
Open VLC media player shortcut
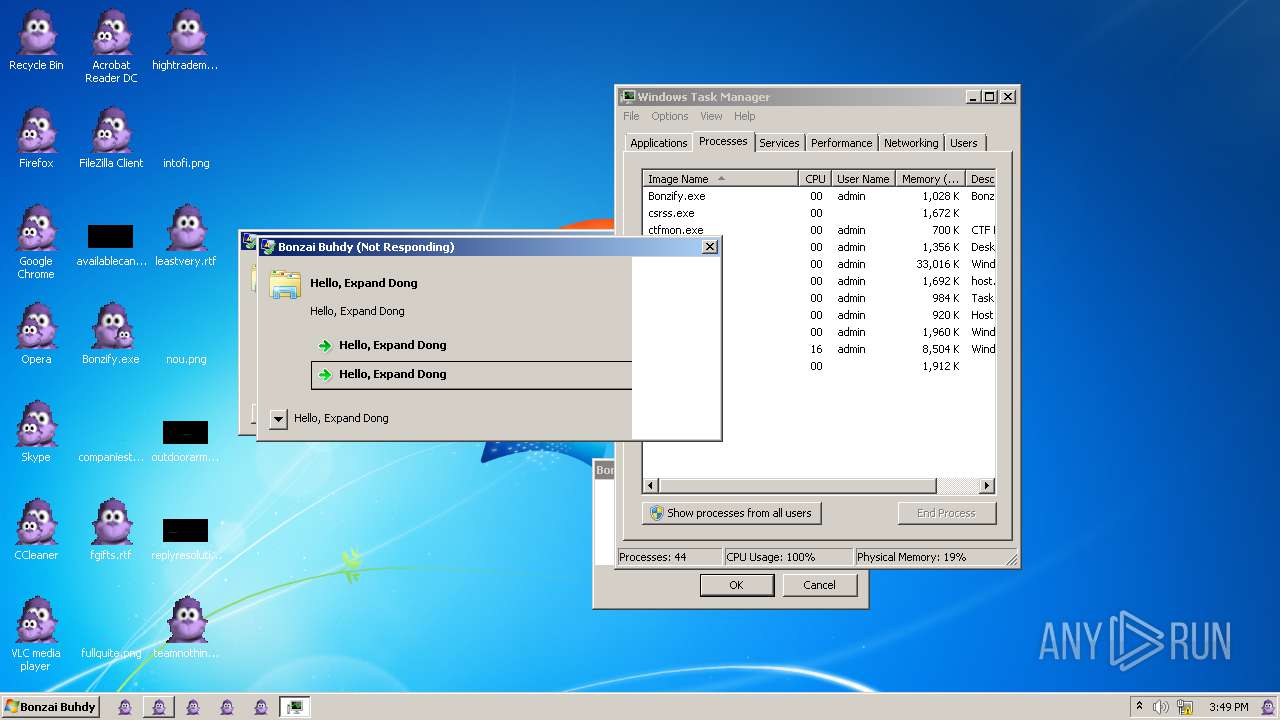[36, 634]
